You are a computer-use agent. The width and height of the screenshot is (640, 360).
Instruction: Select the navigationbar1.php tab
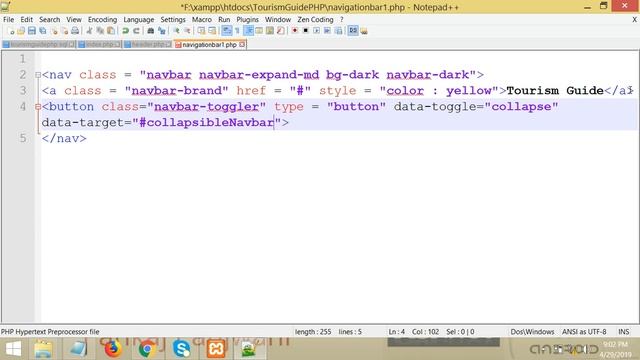point(209,44)
